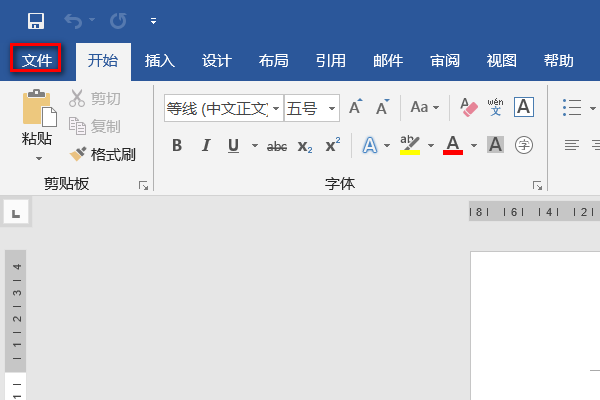The height and width of the screenshot is (400, 600).
Task: Switch to the 插入 (Insert) tab
Action: (160, 60)
